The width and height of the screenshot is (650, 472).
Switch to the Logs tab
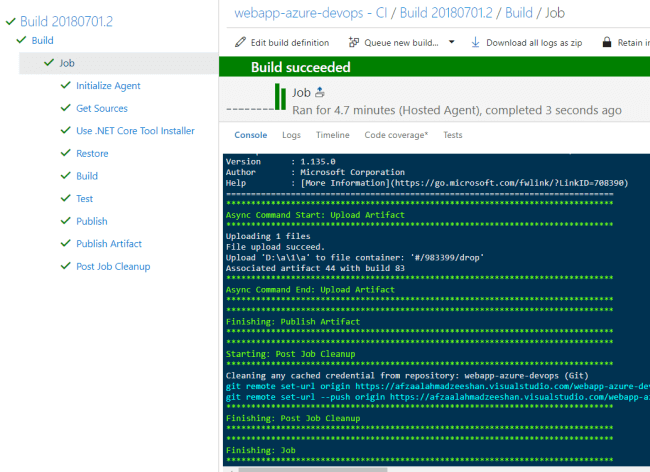291,135
